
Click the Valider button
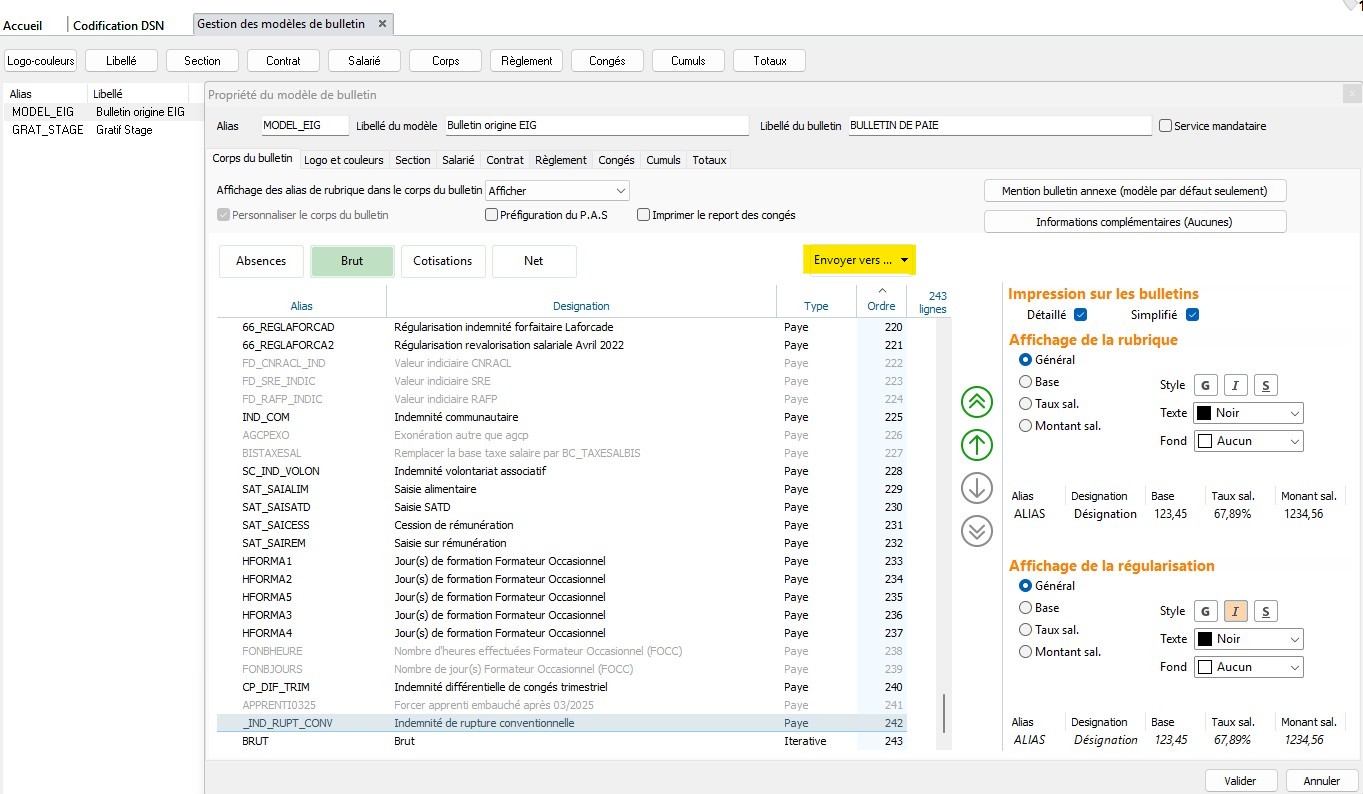pyautogui.click(x=1240, y=780)
